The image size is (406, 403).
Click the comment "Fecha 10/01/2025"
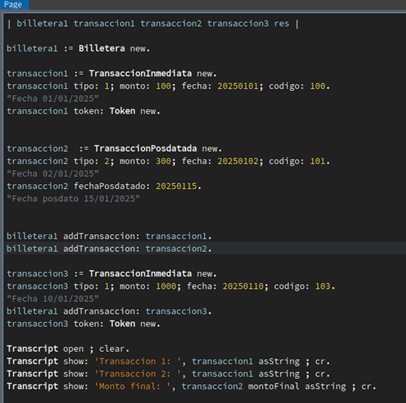click(x=53, y=299)
